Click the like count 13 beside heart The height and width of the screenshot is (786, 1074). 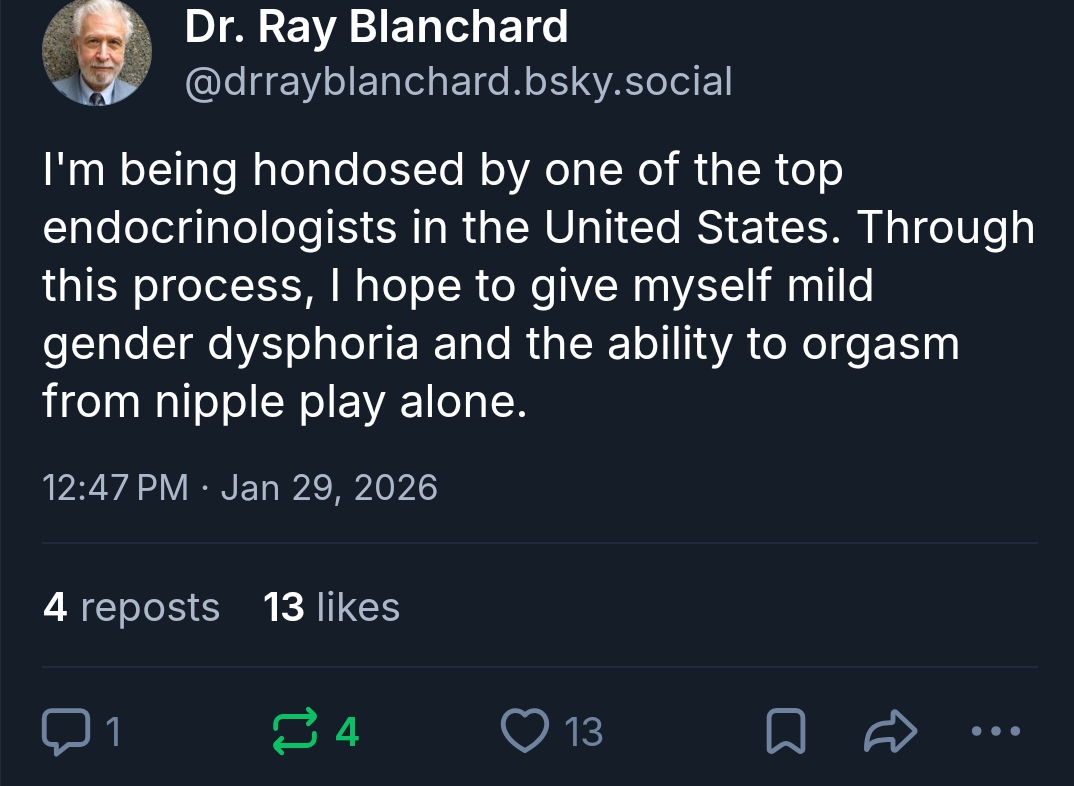584,733
